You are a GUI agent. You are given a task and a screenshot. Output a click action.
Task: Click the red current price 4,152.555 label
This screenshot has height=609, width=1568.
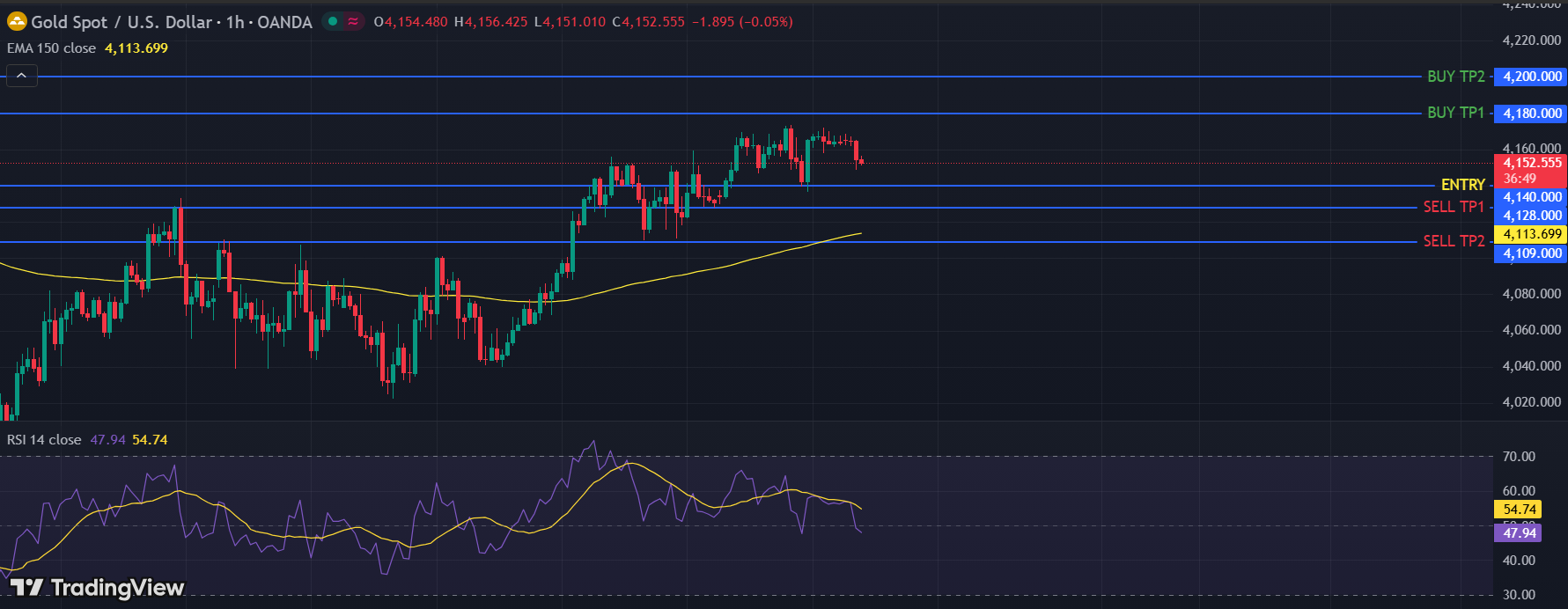click(1532, 163)
